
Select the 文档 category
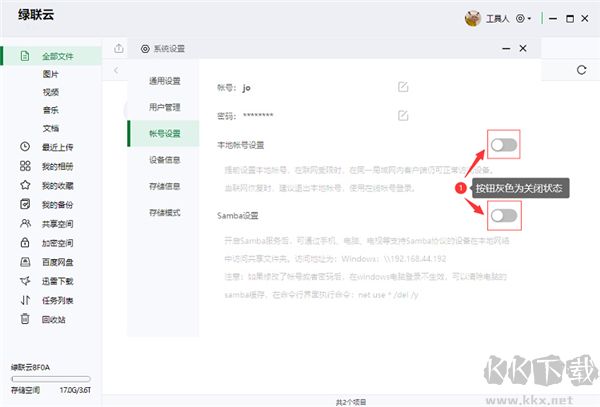pyautogui.click(x=51, y=128)
